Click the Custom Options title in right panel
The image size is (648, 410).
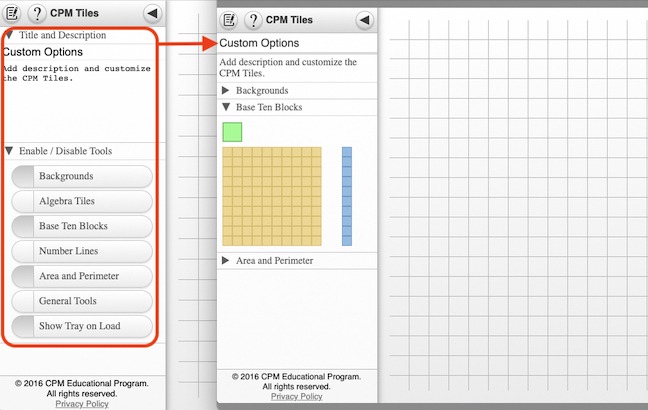tap(259, 43)
